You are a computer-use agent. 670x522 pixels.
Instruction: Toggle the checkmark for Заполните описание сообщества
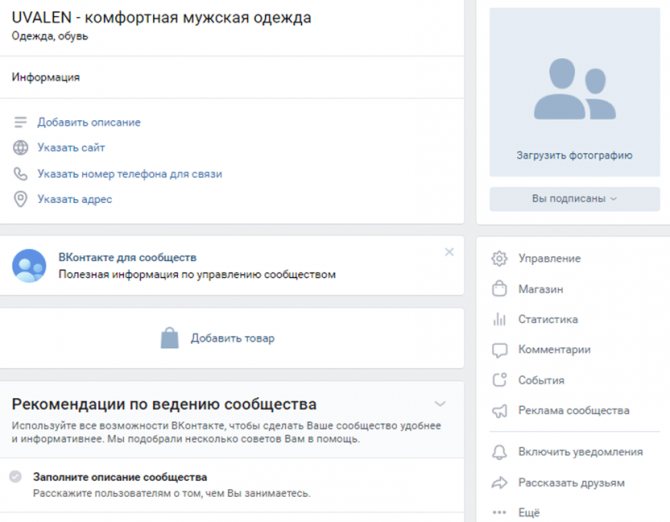point(15,476)
